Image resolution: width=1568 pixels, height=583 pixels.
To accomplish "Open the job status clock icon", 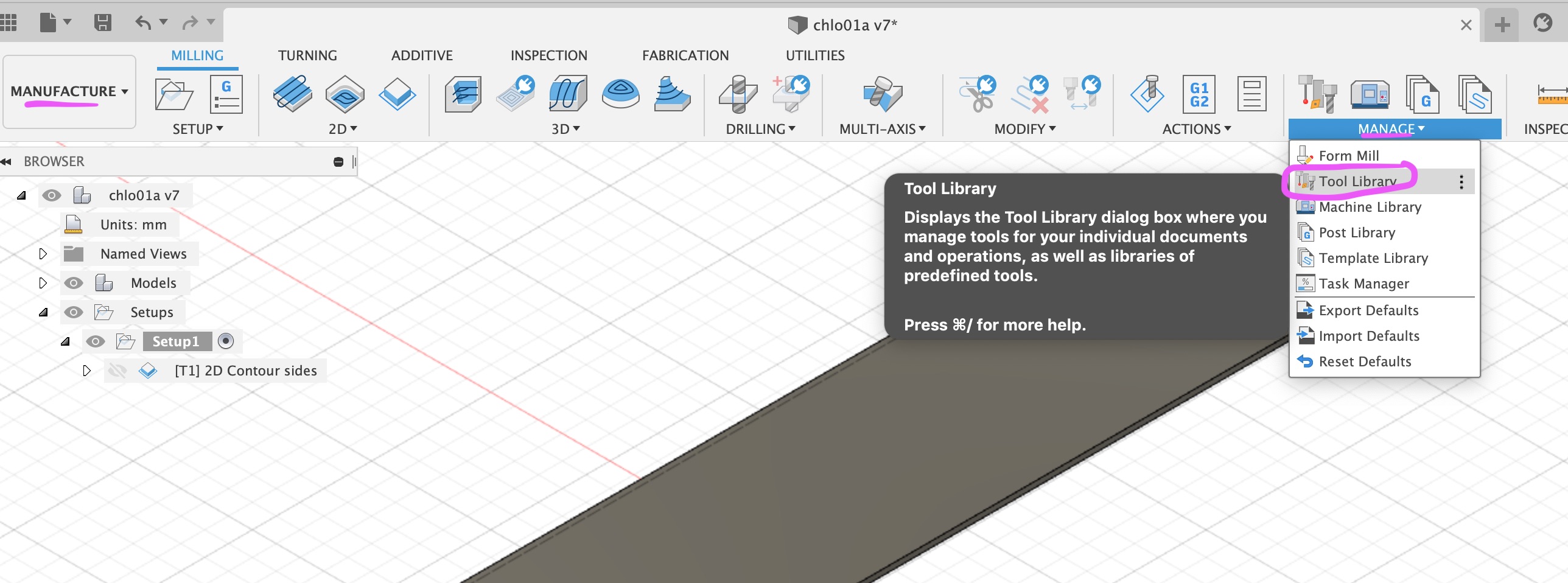I will tap(1542, 23).
